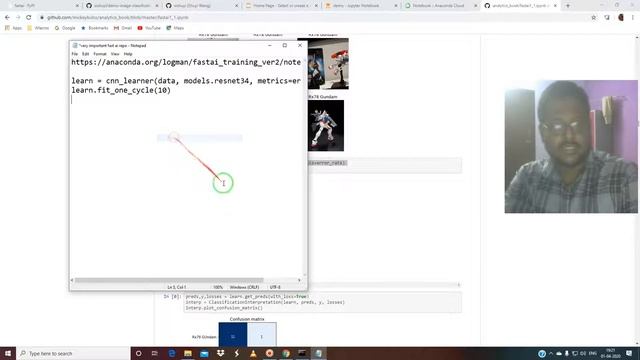The image size is (640, 360).
Task: Open the Maps bookmark
Action: [175, 28]
